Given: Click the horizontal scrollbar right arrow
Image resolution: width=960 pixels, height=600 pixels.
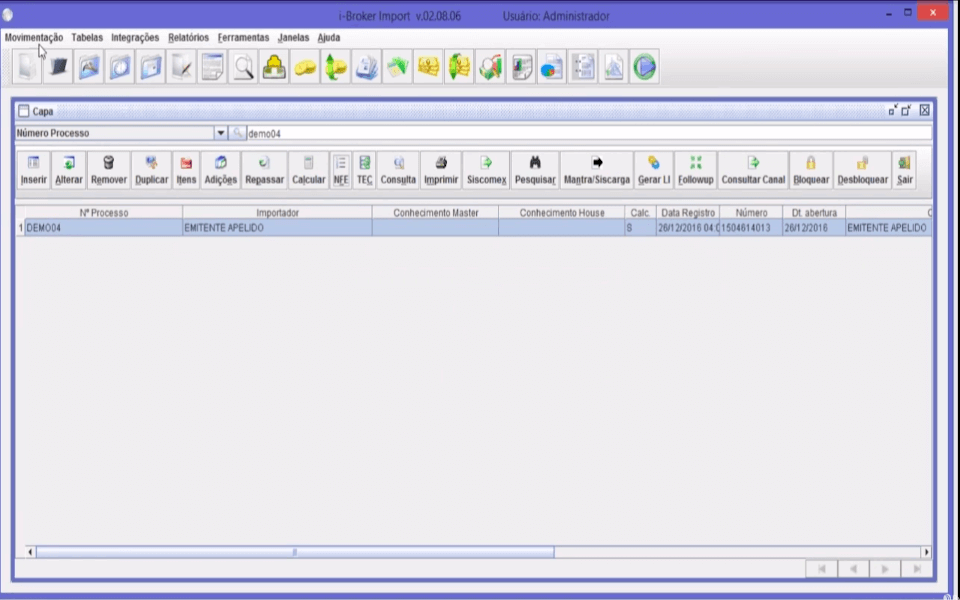Looking at the screenshot, I should tap(926, 552).
